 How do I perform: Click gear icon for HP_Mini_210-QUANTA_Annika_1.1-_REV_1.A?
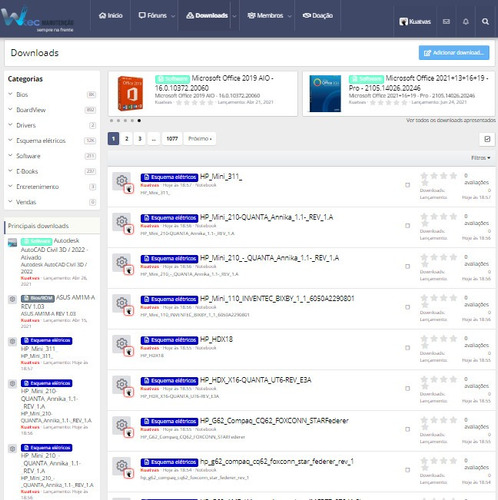(x=121, y=221)
